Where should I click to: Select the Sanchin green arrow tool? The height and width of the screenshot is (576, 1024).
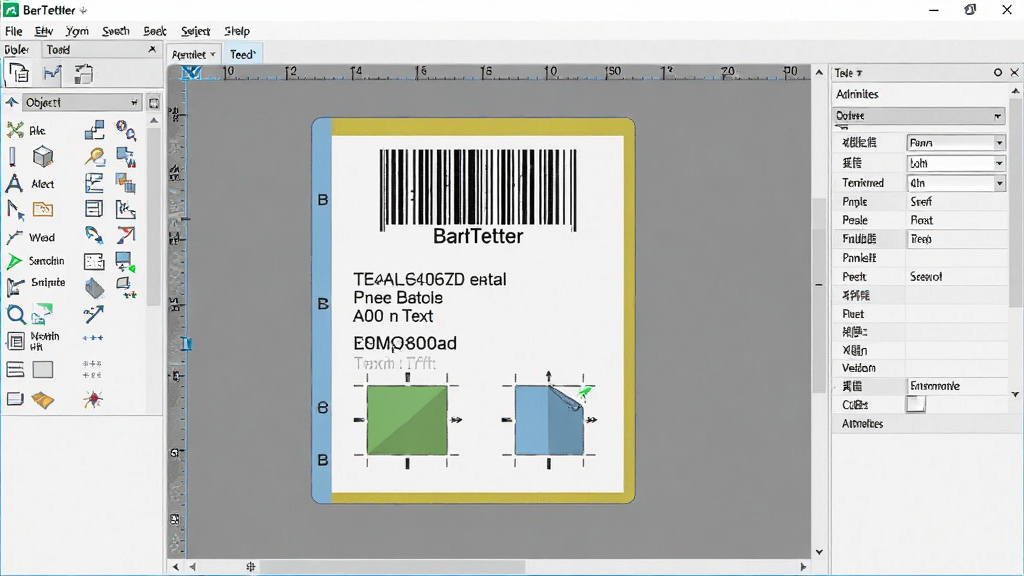(x=14, y=261)
